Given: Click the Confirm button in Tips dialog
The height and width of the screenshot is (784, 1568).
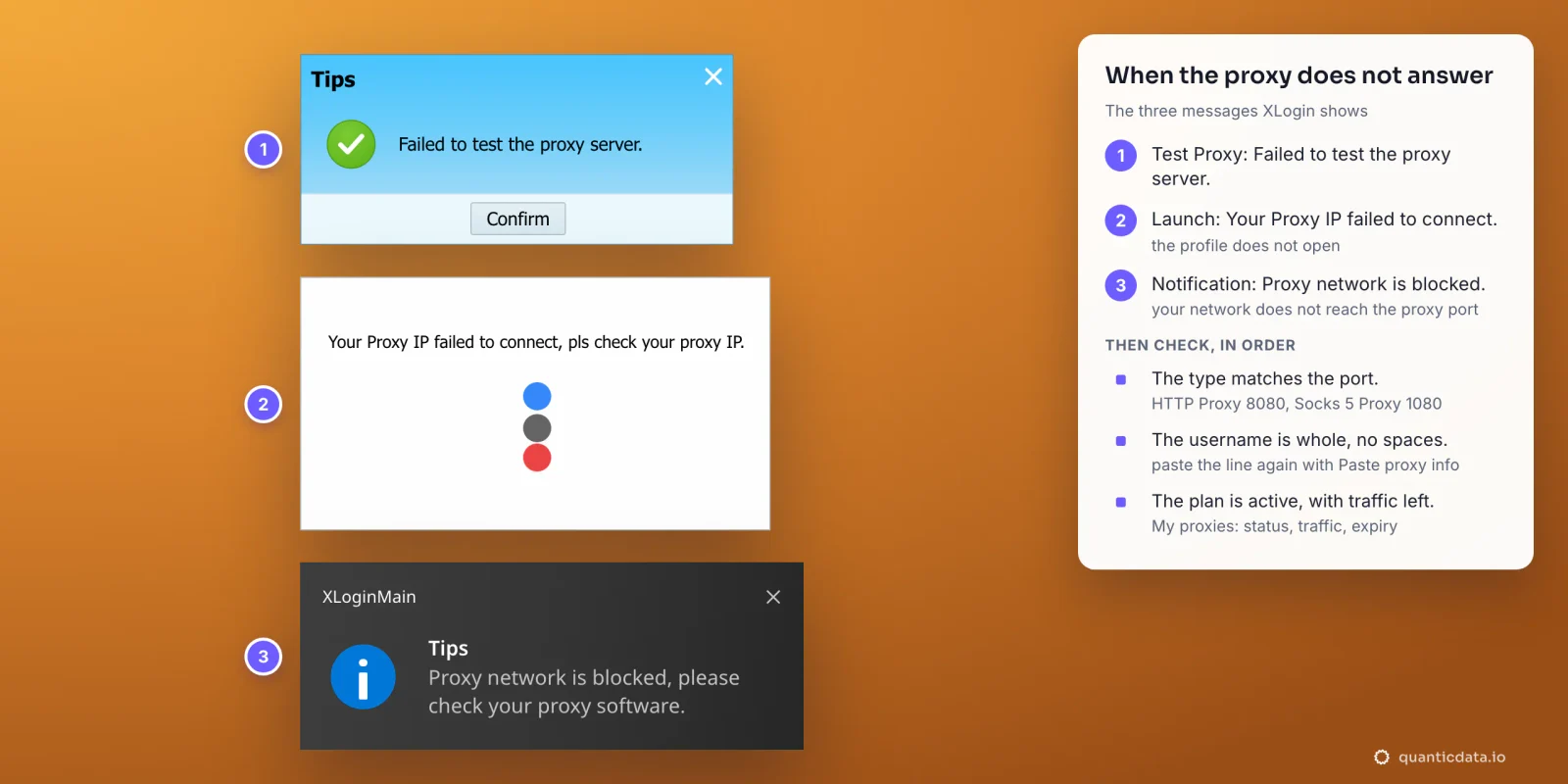Looking at the screenshot, I should click(517, 219).
